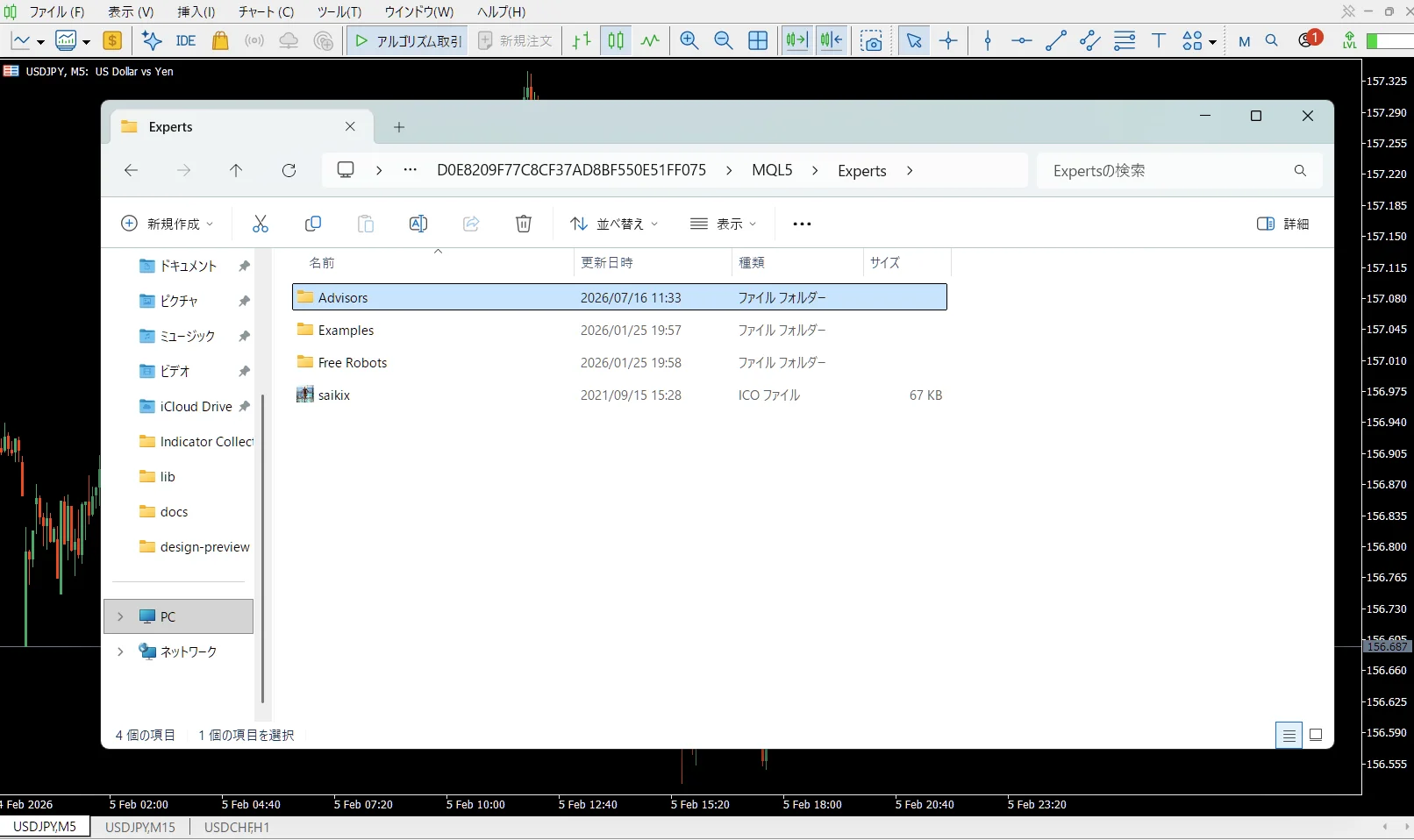
Task: Click the signals broadcast icon
Action: click(x=254, y=40)
